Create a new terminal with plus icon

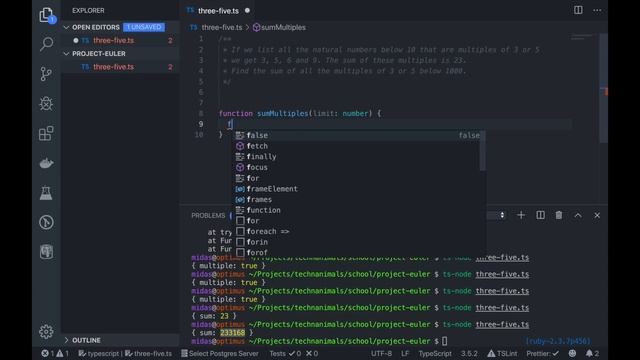tap(521, 215)
